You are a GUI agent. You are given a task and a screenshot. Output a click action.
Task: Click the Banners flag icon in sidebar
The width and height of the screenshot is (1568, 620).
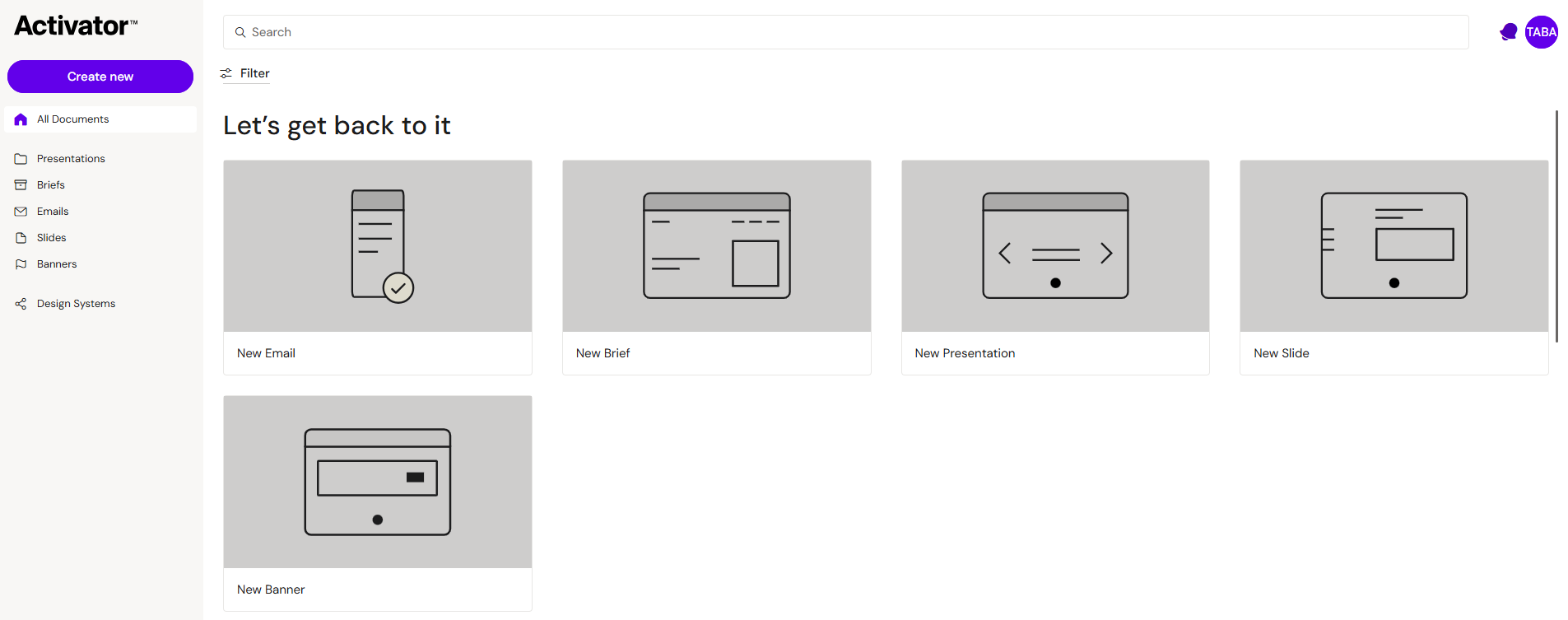point(21,264)
